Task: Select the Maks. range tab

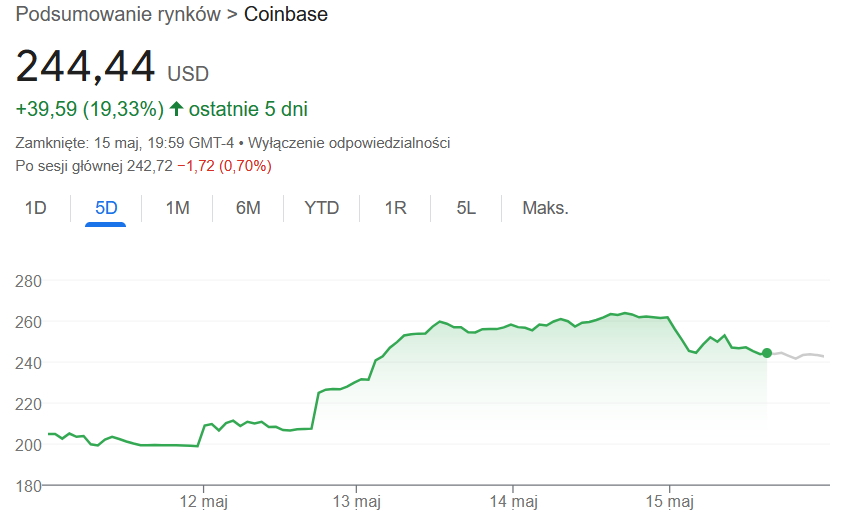Action: pos(545,208)
